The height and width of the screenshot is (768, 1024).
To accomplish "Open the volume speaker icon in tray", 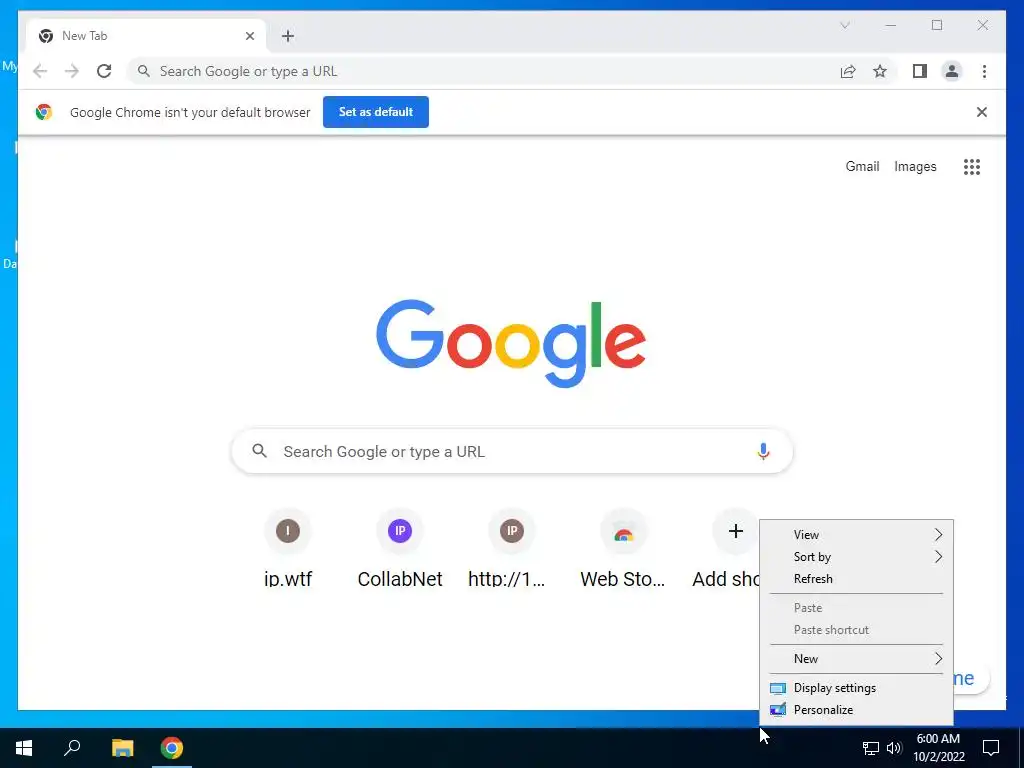I will 894,748.
